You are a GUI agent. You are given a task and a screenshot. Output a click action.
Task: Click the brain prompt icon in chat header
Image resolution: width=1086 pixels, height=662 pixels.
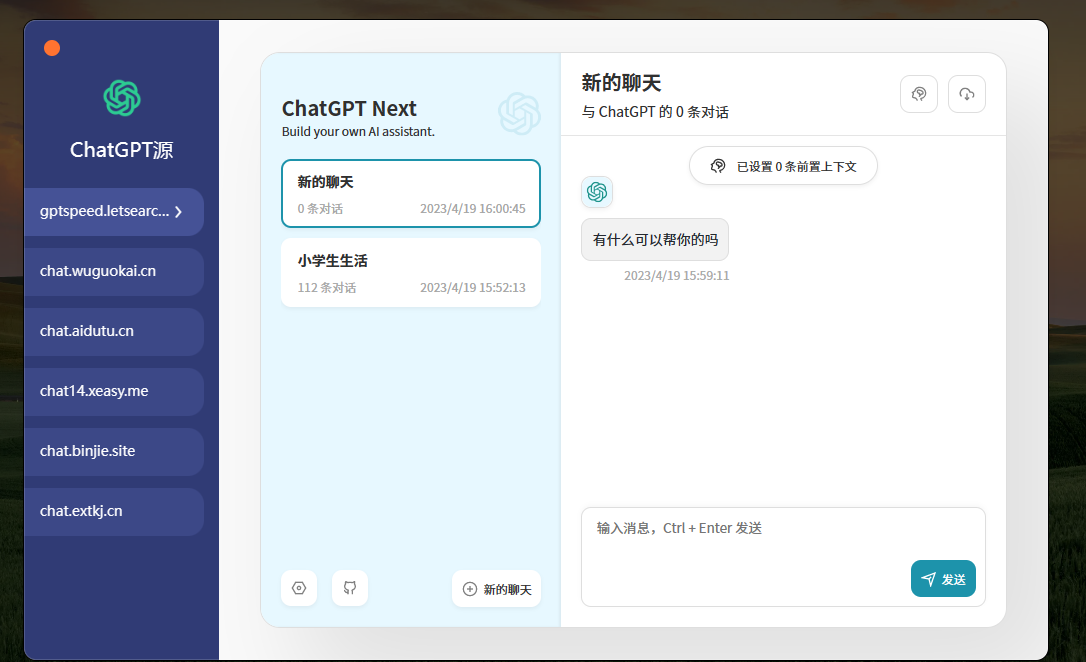click(918, 94)
